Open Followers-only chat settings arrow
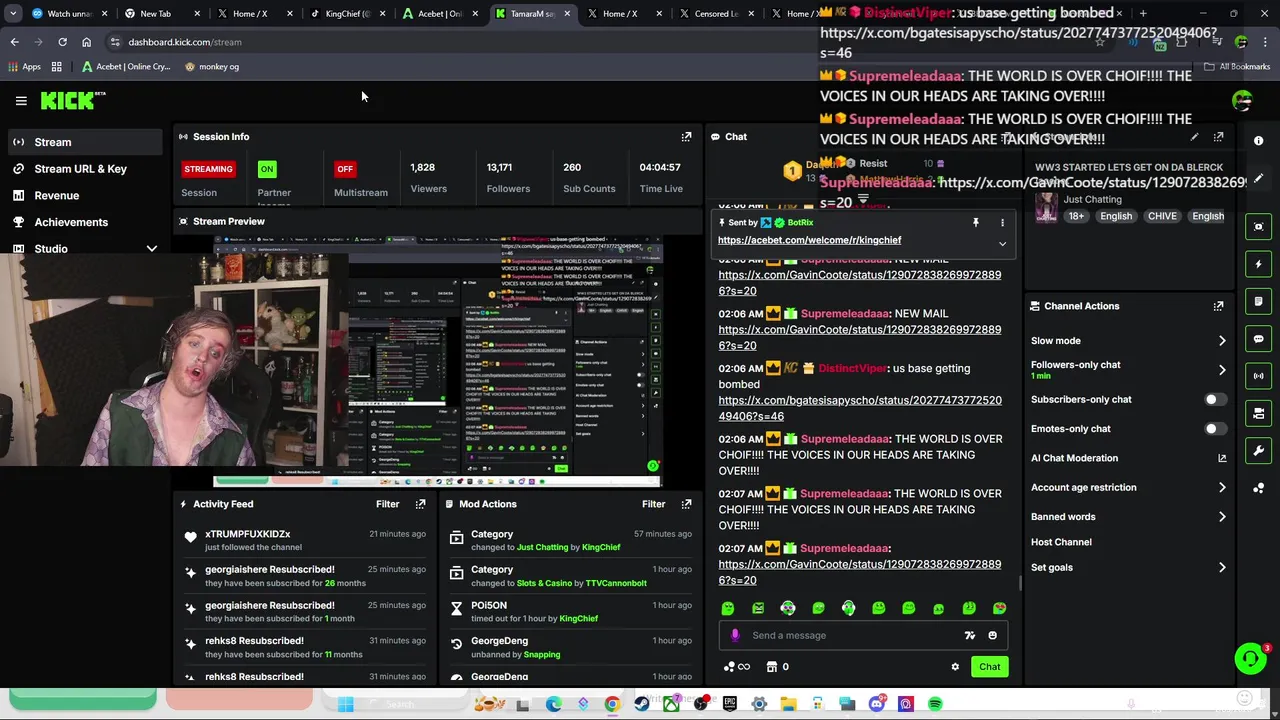Screen dimensions: 1280x720 (1222, 370)
